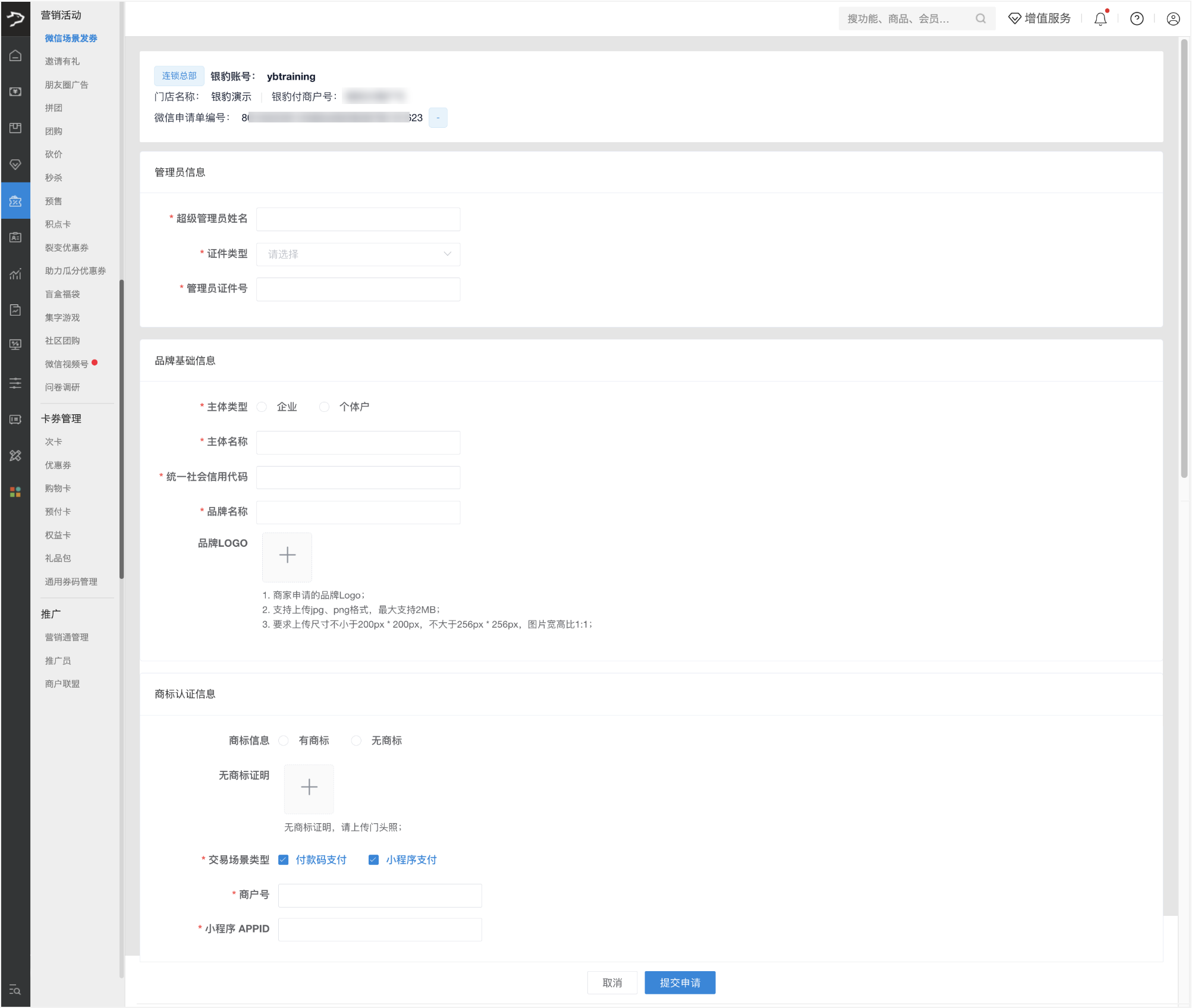
Task: Click the 提交申请 button
Action: (680, 983)
